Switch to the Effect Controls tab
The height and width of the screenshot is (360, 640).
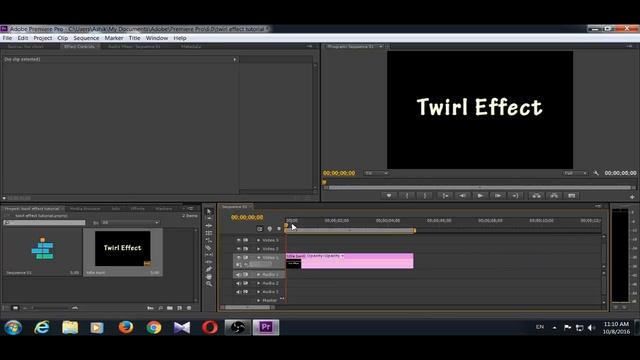(80, 47)
